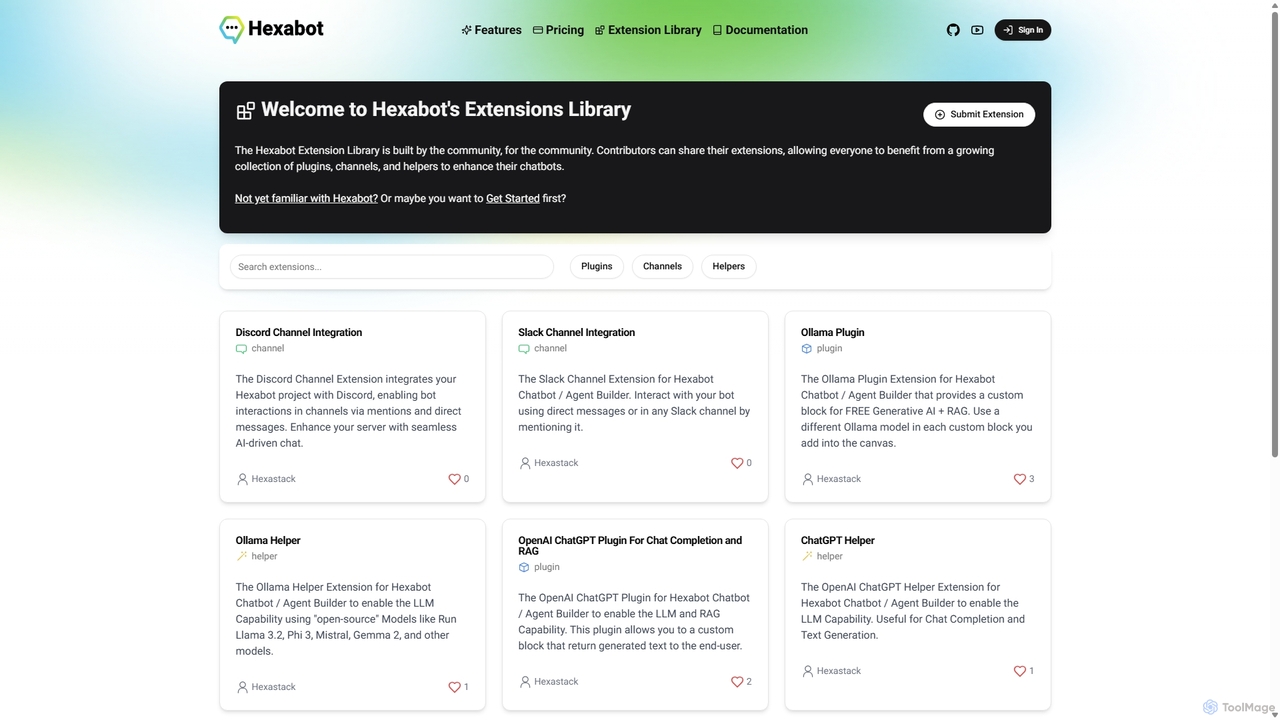Click the helper wand icon under ChatGPT Helper
This screenshot has width=1280, height=720.
807,557
